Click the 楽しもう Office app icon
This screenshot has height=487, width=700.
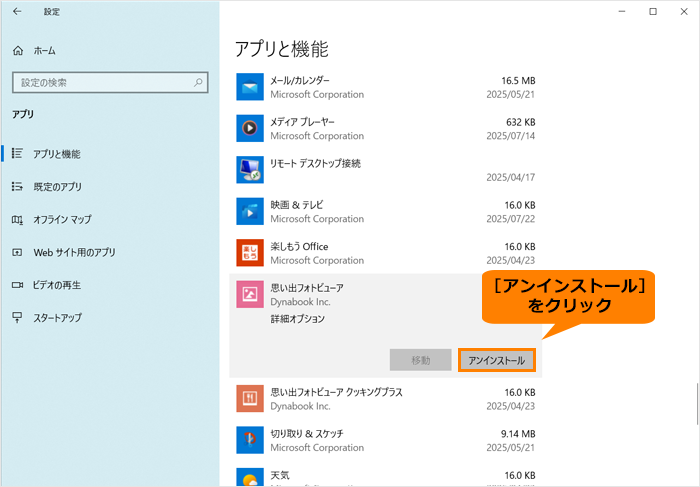[250, 253]
